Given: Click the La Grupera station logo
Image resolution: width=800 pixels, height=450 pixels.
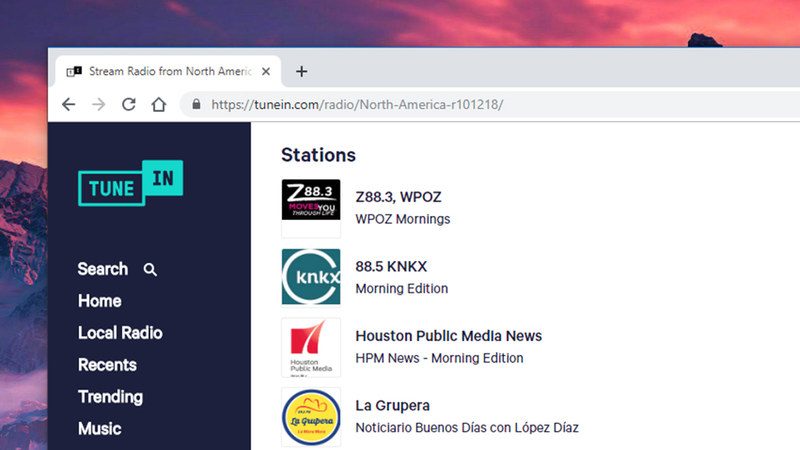Looking at the screenshot, I should point(311,417).
